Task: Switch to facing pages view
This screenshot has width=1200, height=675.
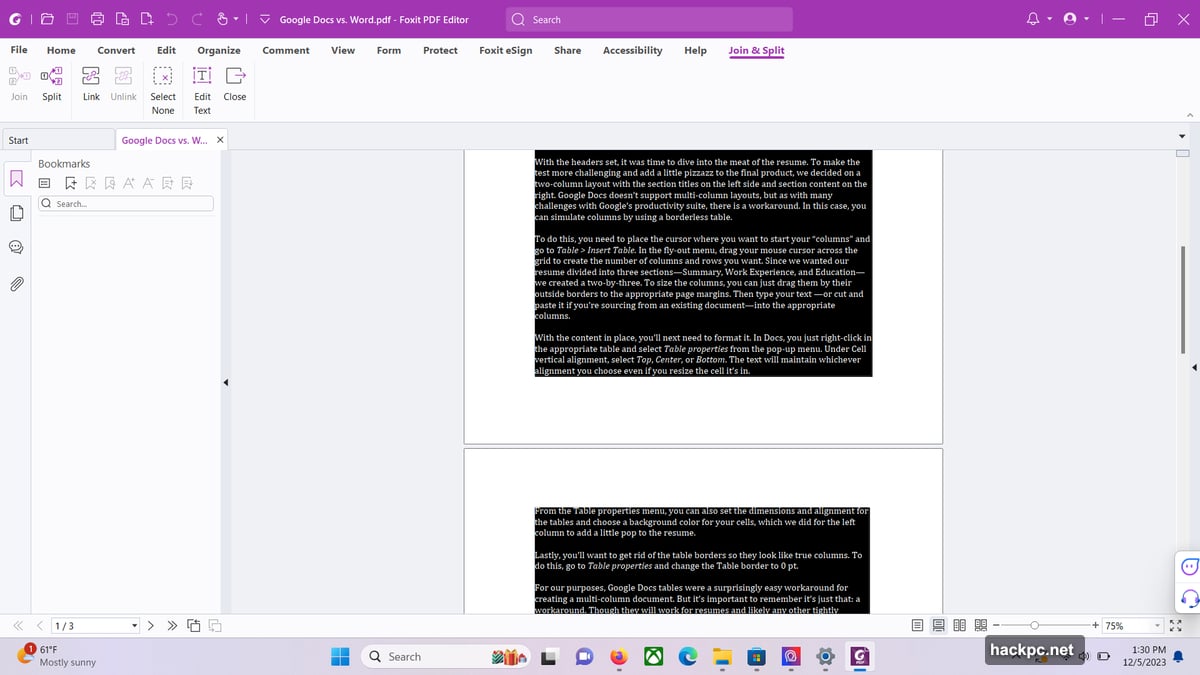Action: point(959,625)
